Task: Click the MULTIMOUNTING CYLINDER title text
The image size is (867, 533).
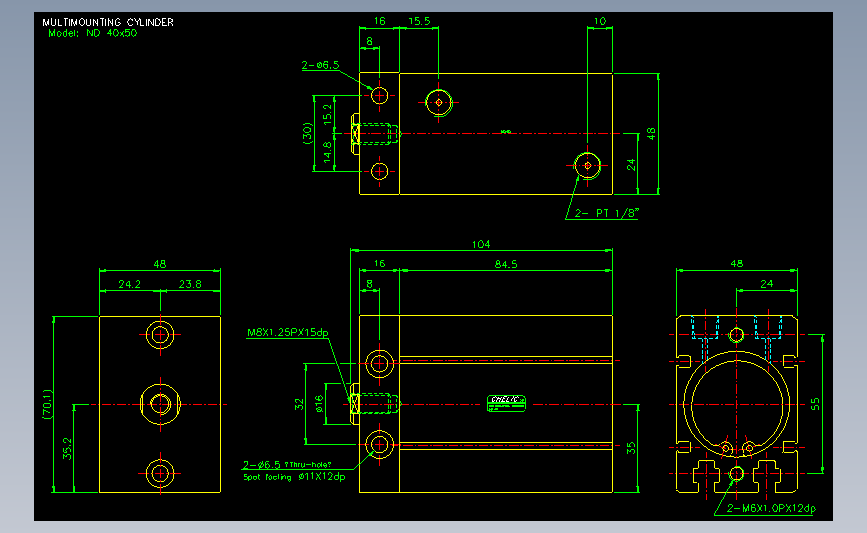Action: [x=108, y=22]
